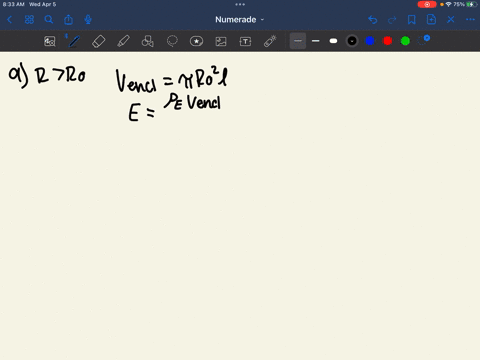The width and height of the screenshot is (480, 360).
Task: Open the thumbnail grid view
Action: click(x=29, y=20)
